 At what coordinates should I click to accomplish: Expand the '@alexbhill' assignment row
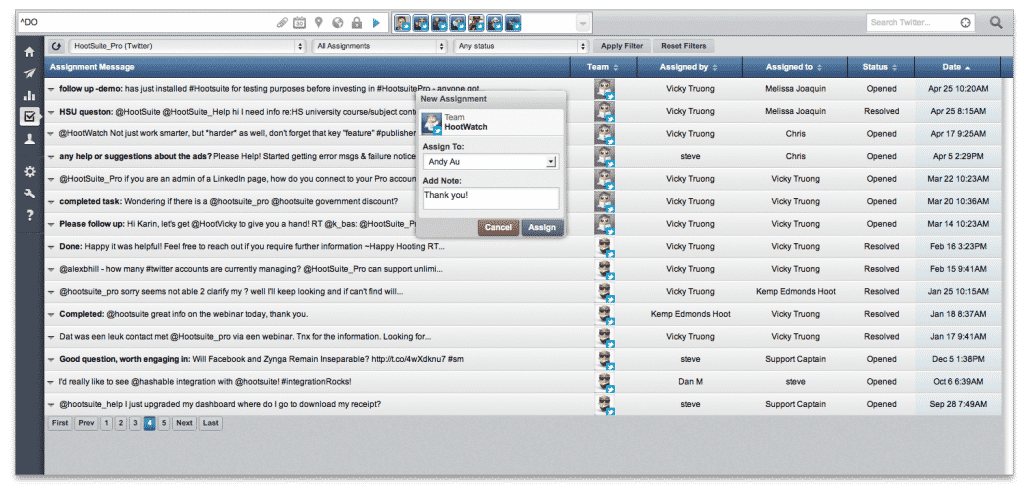pyautogui.click(x=51, y=270)
